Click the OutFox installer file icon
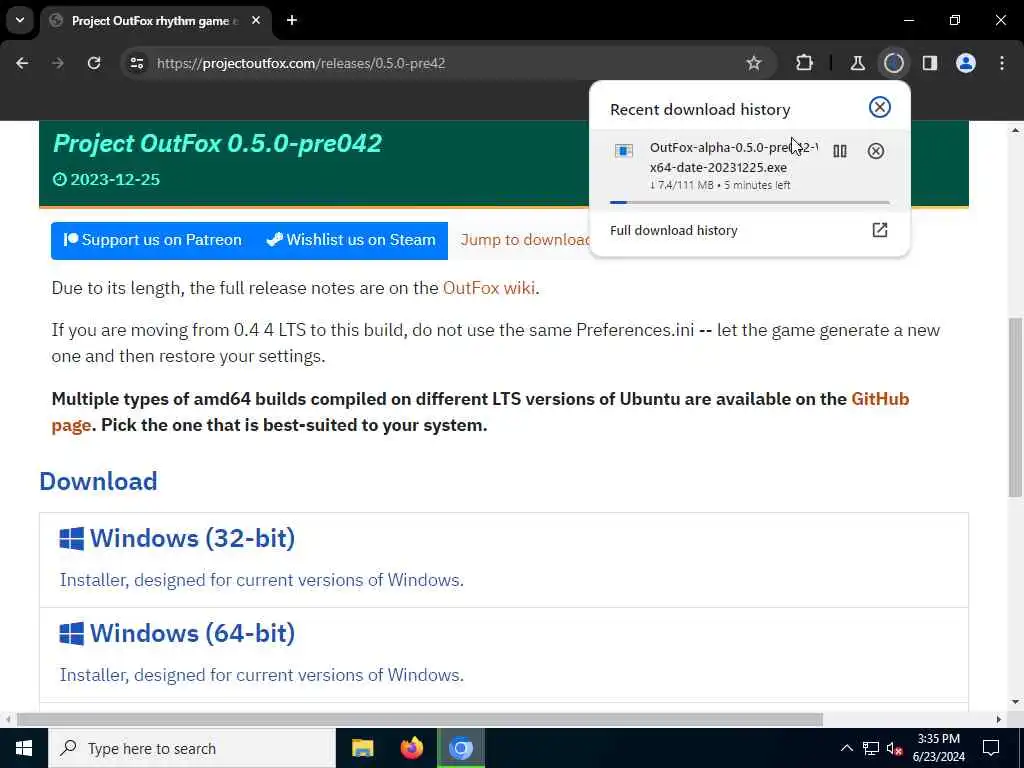 (624, 151)
